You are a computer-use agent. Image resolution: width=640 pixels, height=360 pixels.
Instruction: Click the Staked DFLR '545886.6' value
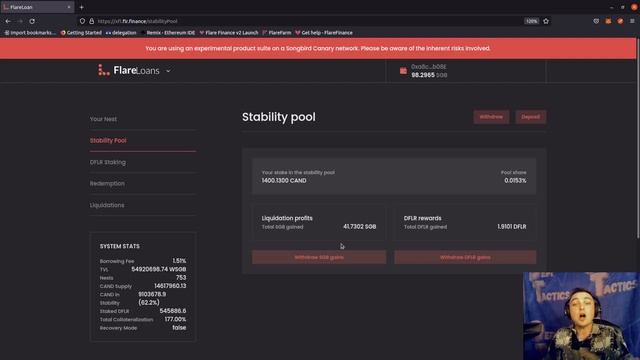pyautogui.click(x=173, y=311)
